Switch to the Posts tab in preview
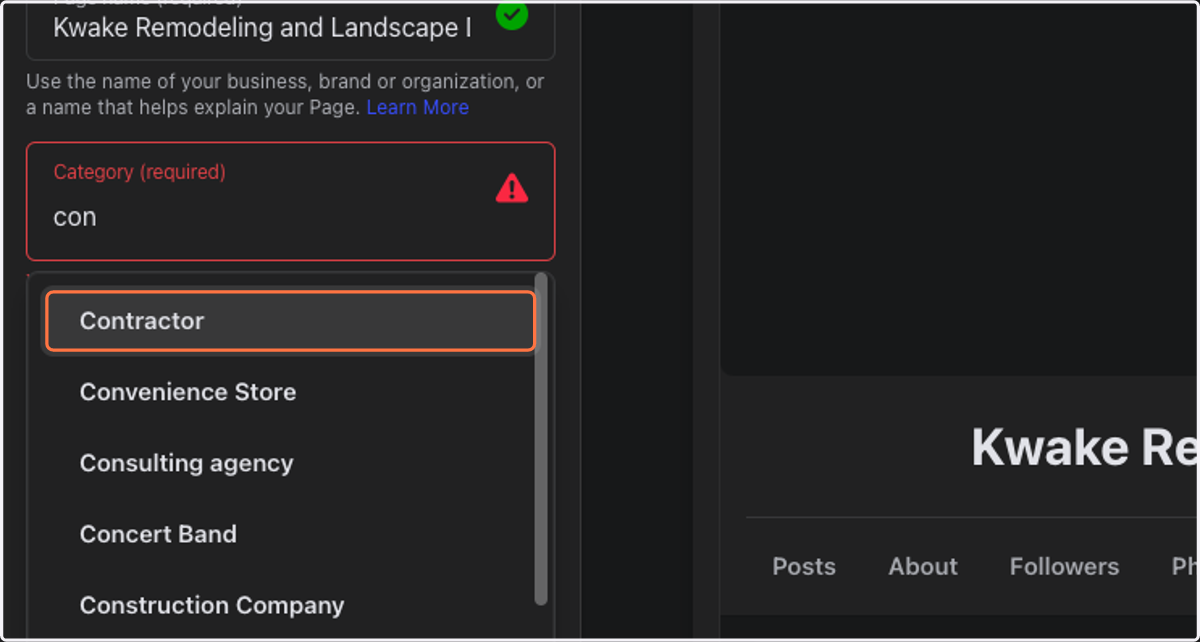The width and height of the screenshot is (1200, 642). pos(804,566)
